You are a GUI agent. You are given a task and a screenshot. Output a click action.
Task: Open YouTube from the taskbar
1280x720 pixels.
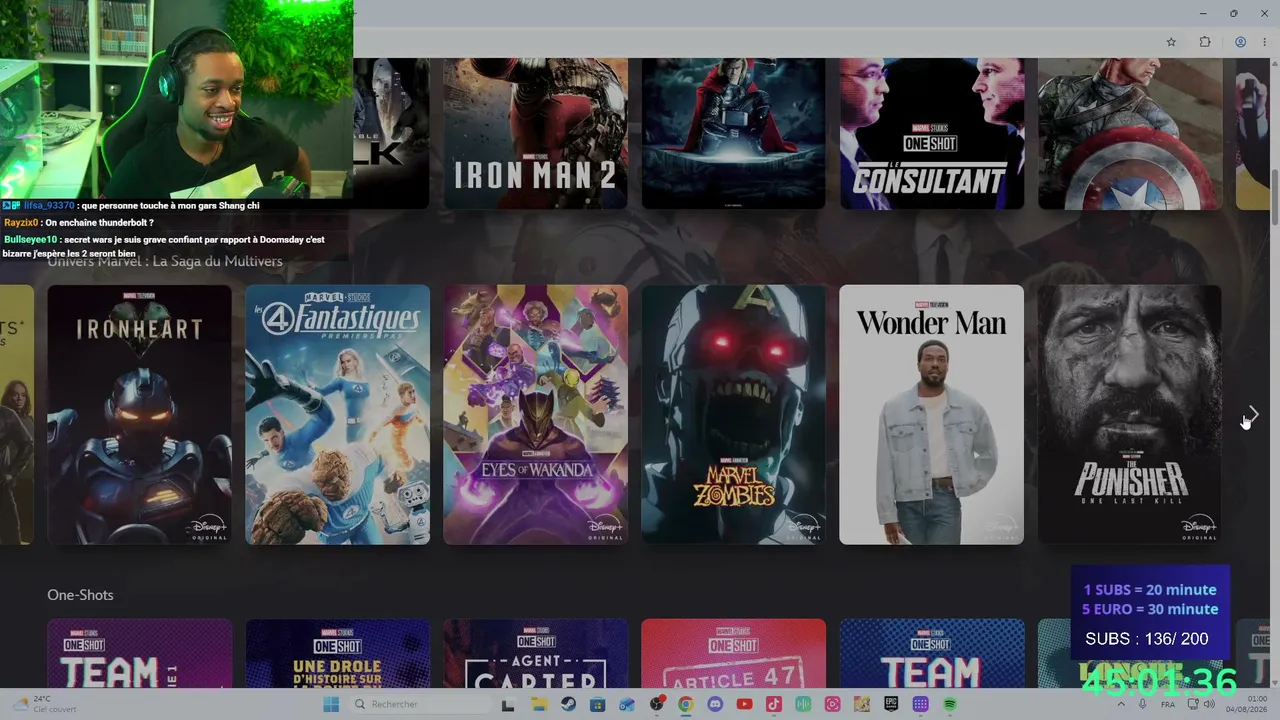click(744, 704)
